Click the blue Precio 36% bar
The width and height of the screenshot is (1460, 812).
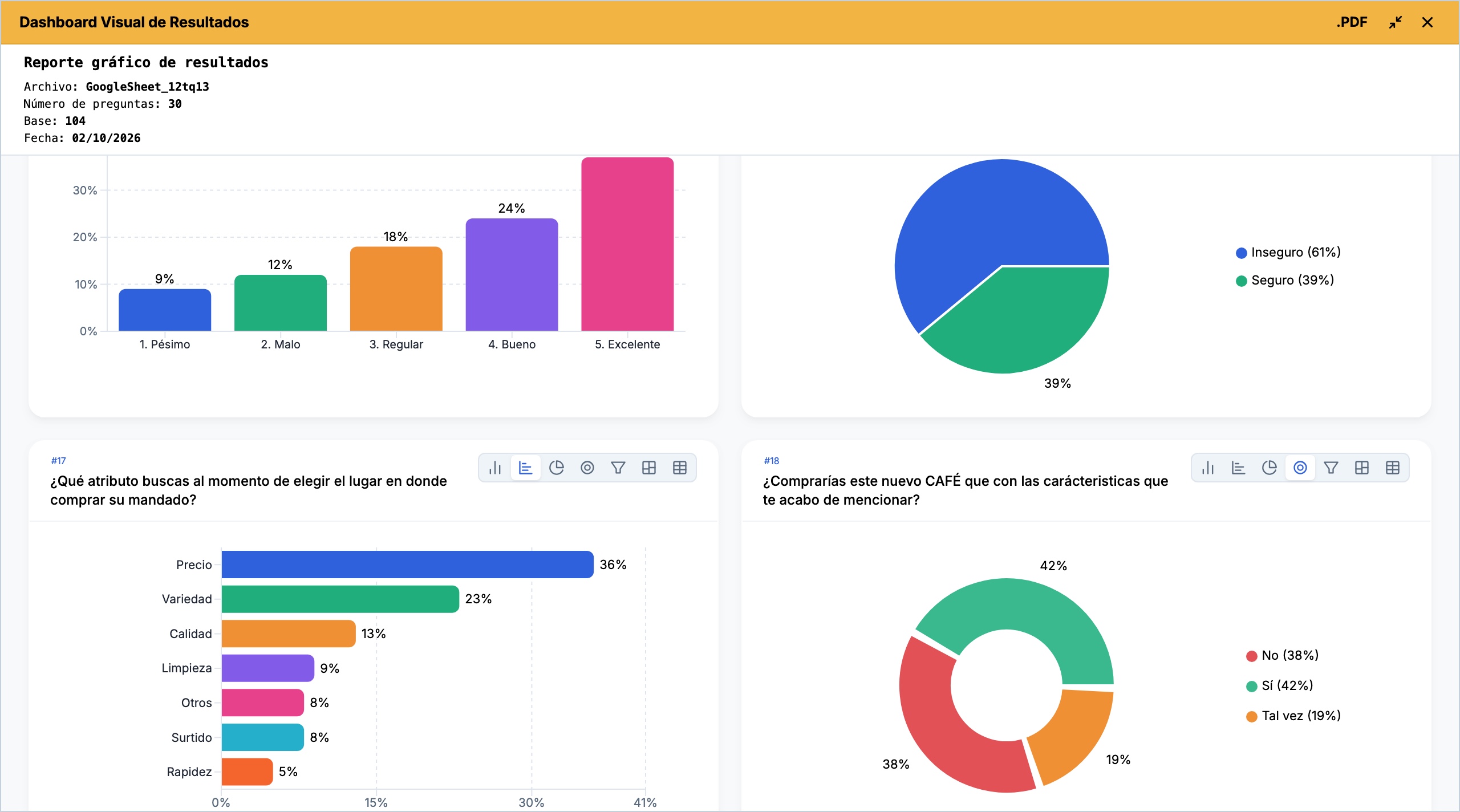pos(407,565)
